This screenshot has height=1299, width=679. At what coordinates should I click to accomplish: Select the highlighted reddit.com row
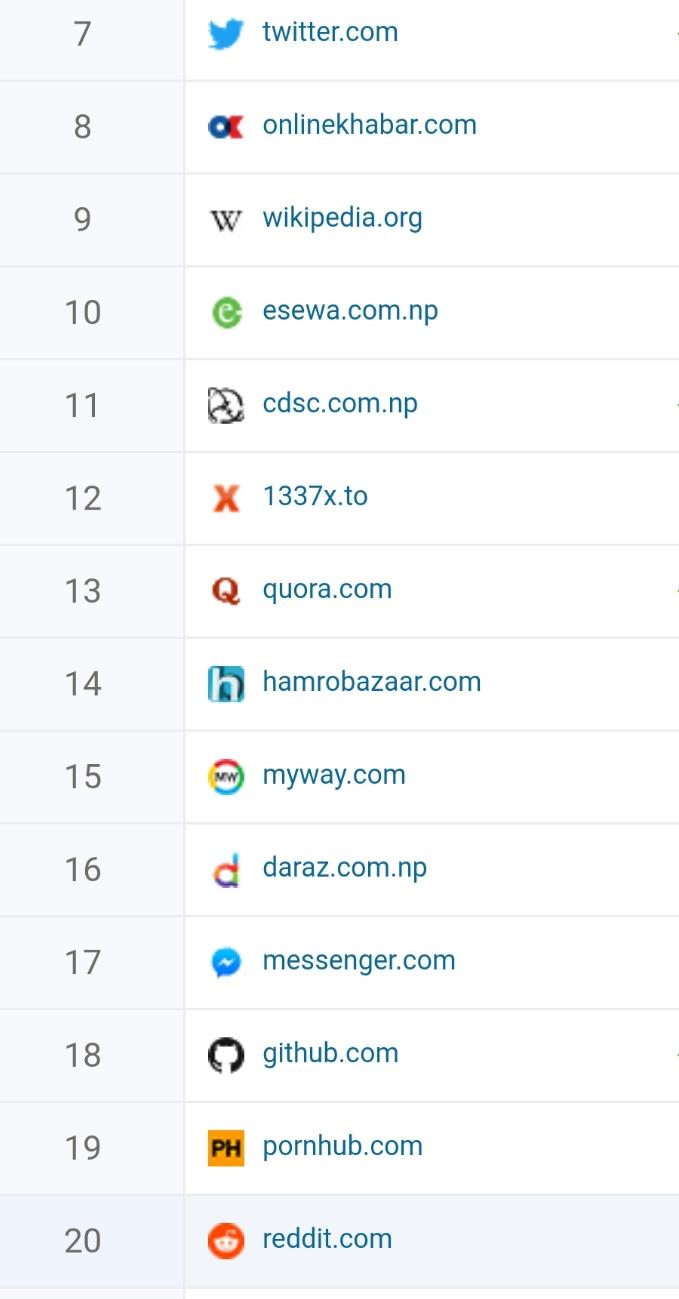click(x=340, y=1238)
